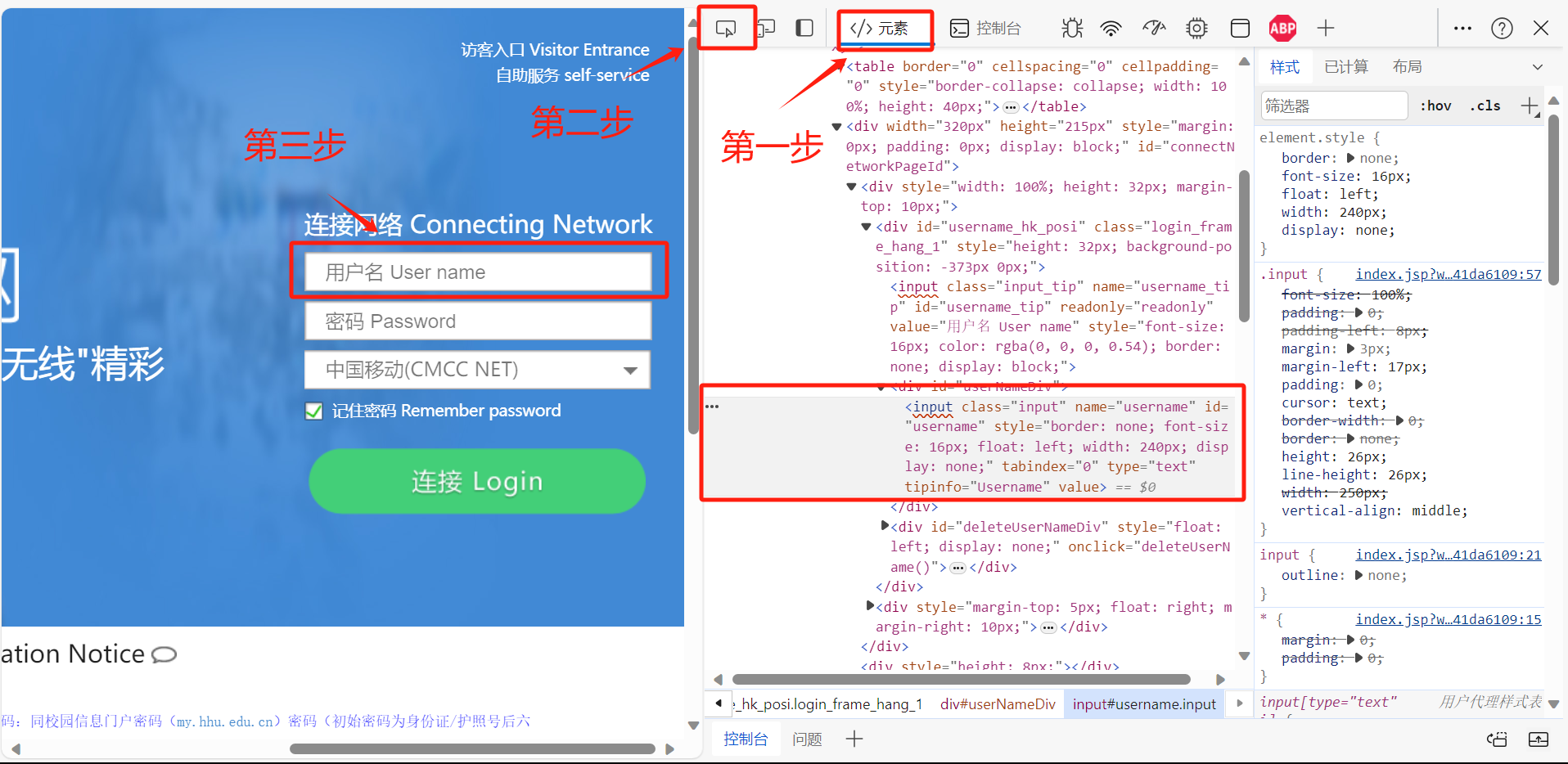Click the 筛选器 style filter field

pos(1334,105)
